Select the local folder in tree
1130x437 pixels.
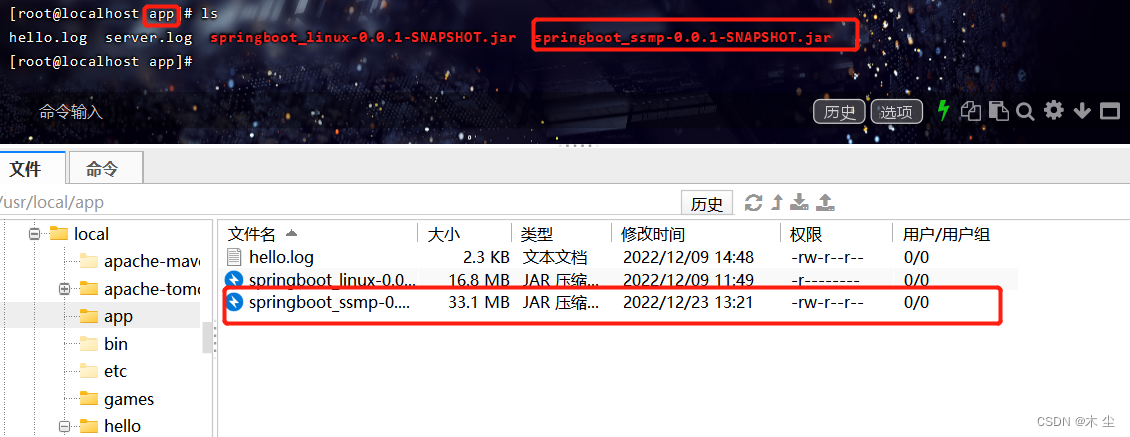point(91,234)
